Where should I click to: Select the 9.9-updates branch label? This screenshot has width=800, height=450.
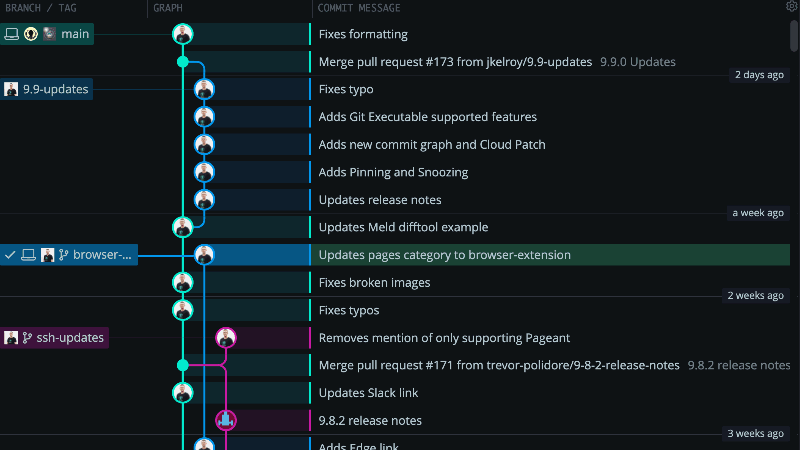click(x=46, y=89)
